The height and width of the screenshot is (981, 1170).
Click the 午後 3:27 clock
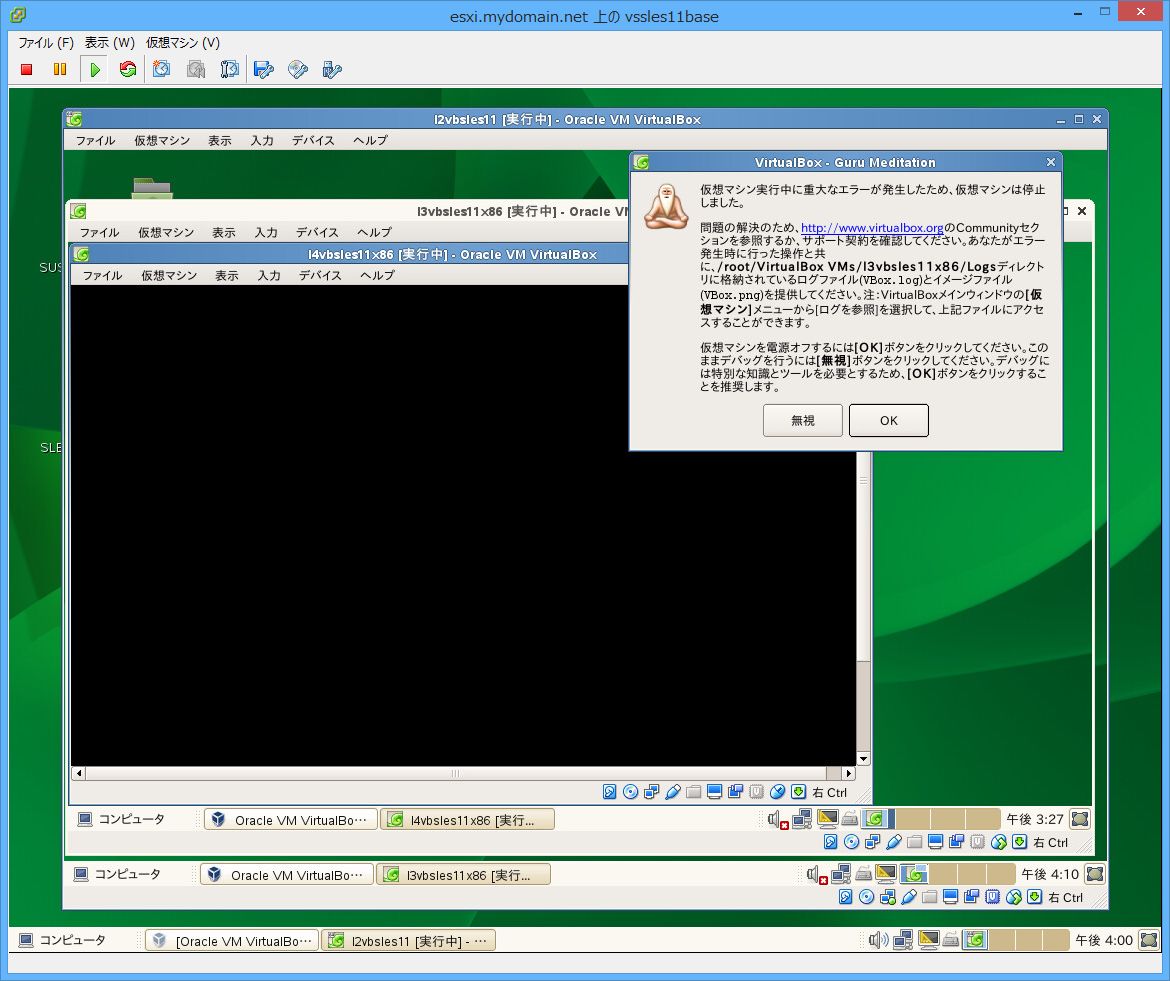(x=1034, y=819)
